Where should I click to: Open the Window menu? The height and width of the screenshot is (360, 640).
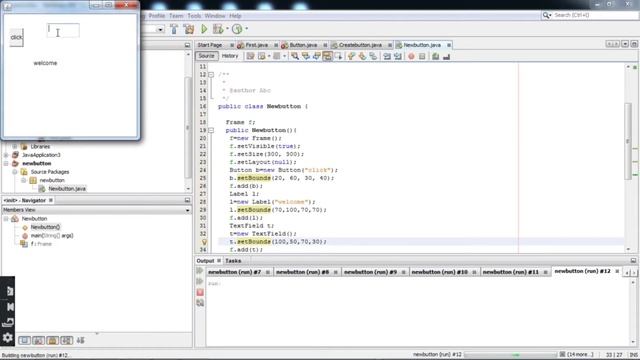click(215, 16)
